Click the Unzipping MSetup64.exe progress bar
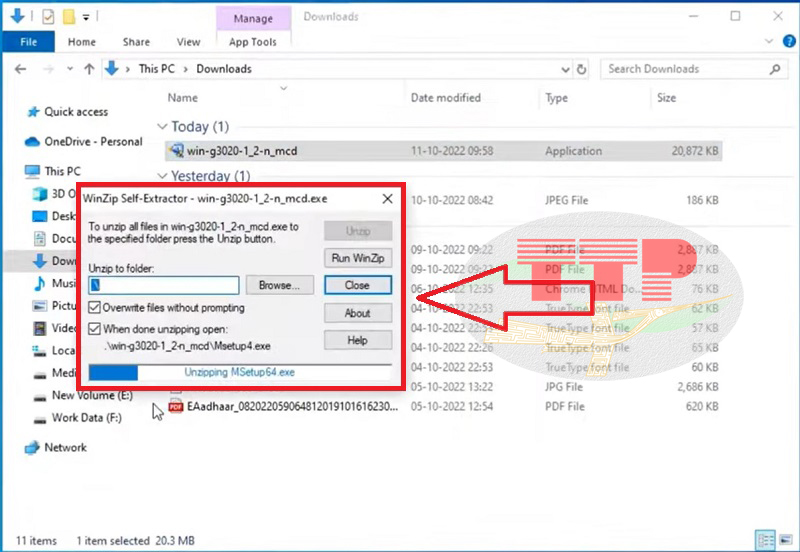 [240, 372]
